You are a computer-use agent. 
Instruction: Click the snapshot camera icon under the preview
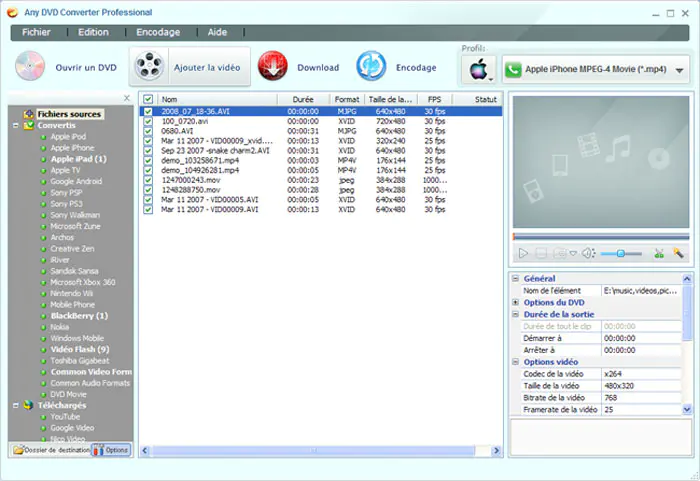[x=559, y=253]
